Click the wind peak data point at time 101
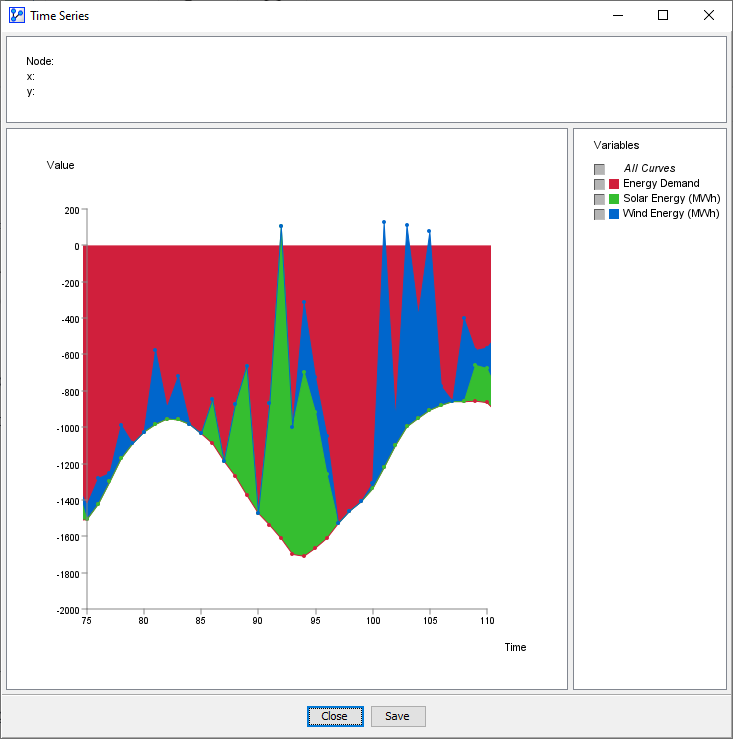The image size is (733, 739). coord(384,222)
